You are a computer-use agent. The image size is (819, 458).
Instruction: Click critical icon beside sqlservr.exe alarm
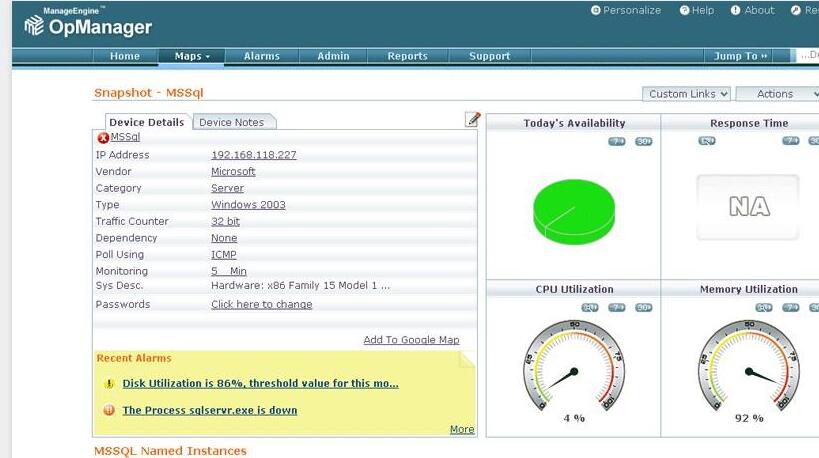[x=109, y=410]
